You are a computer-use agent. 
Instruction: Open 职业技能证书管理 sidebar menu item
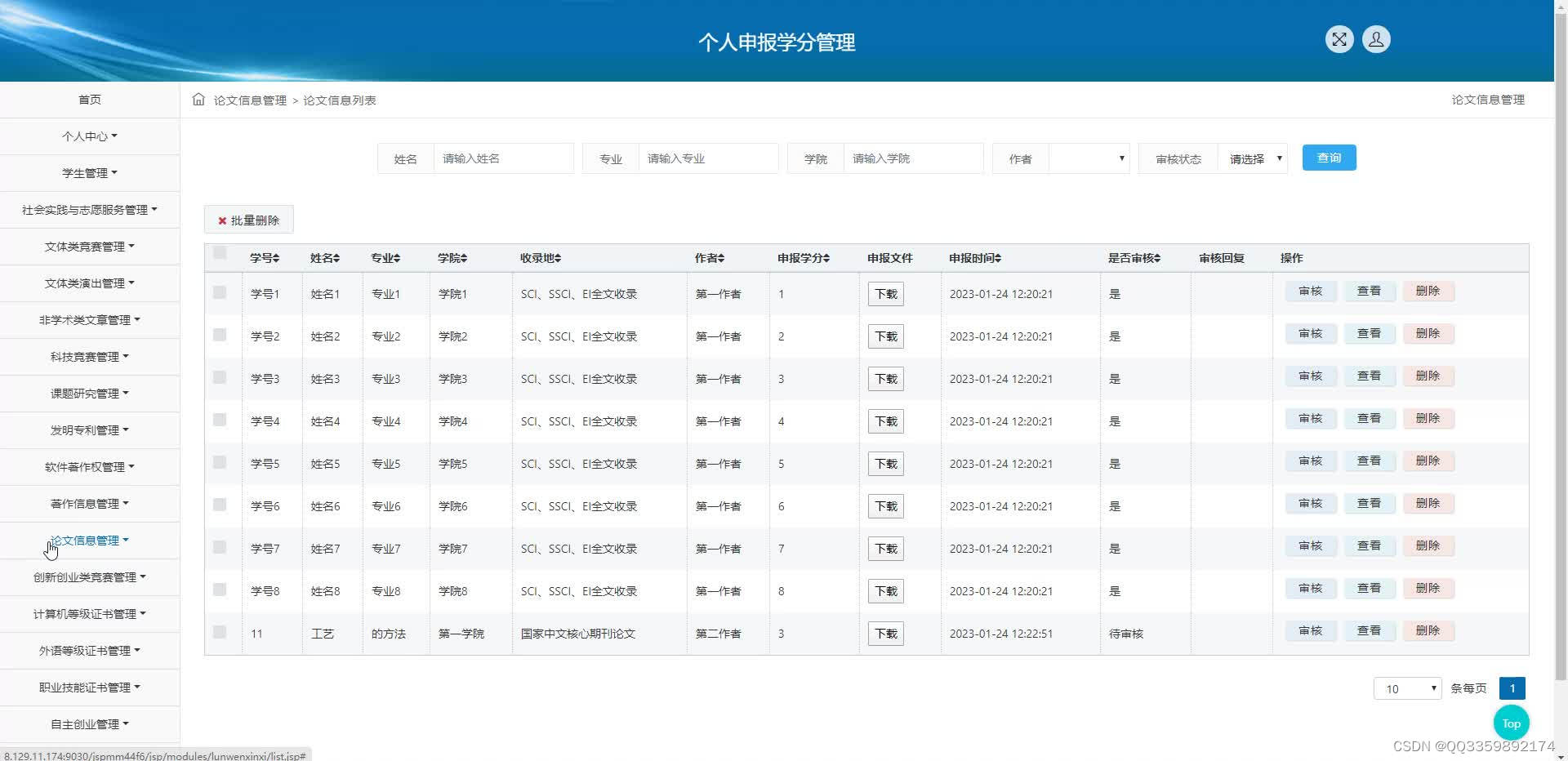(x=90, y=688)
